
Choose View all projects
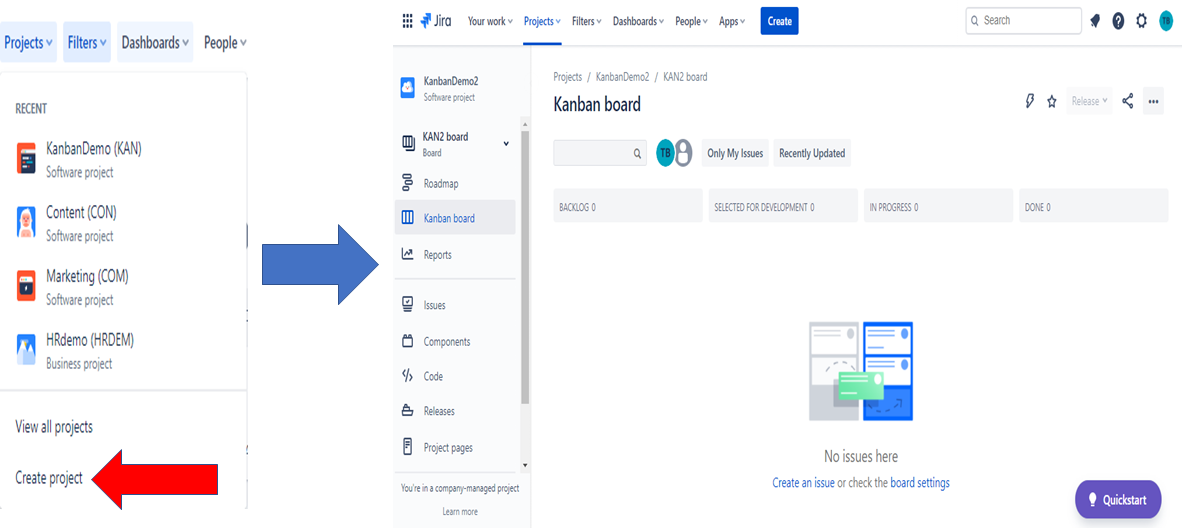[54, 427]
